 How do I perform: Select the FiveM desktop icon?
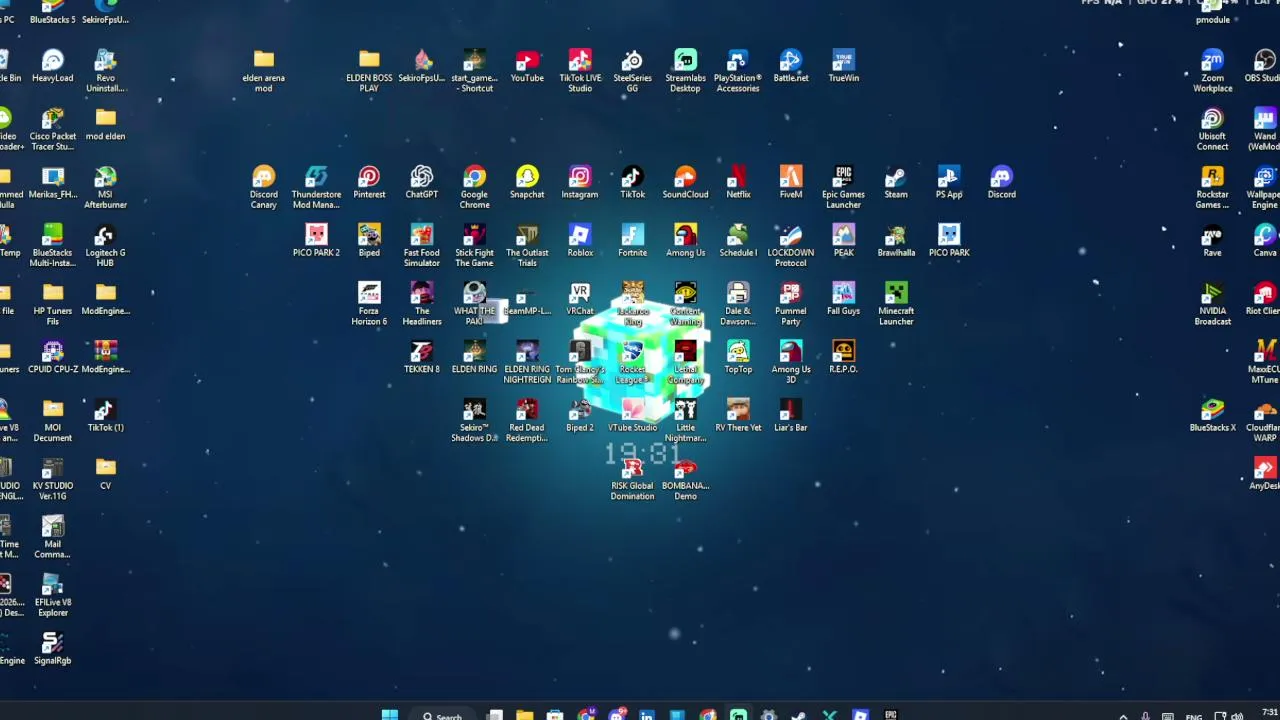791,183
